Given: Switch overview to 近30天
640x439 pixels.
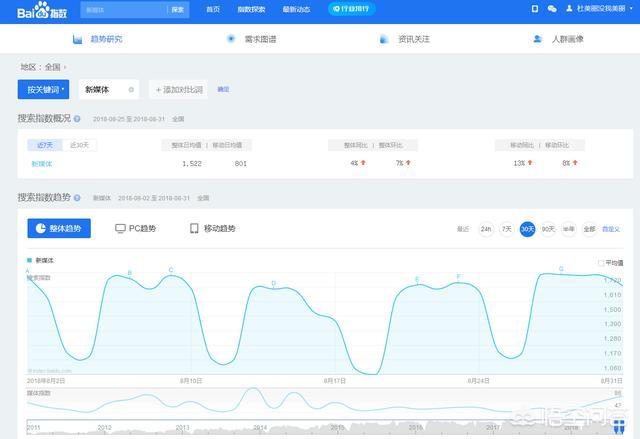Looking at the screenshot, I should 79,145.
